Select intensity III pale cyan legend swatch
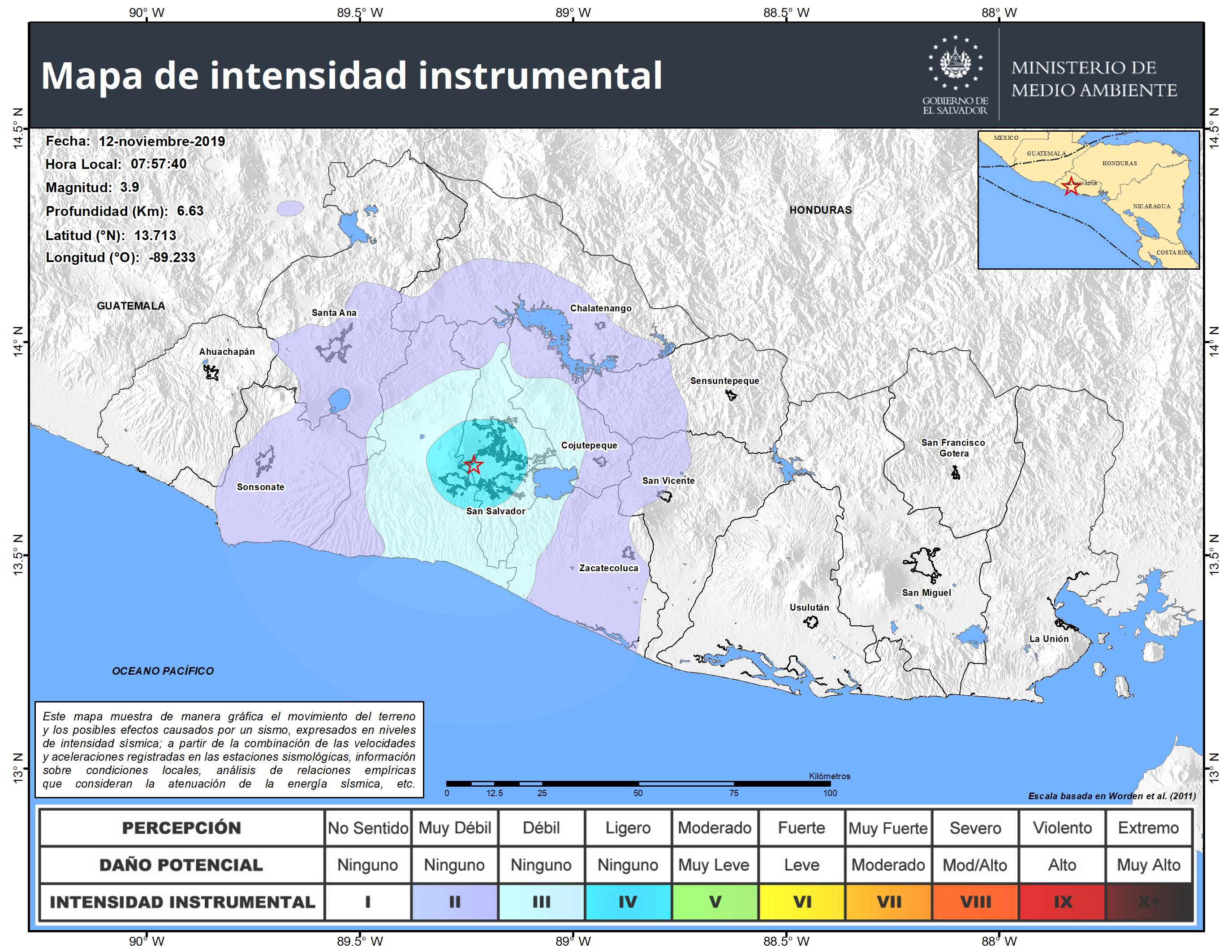Viewport: 1232px width, 952px height. 542,902
